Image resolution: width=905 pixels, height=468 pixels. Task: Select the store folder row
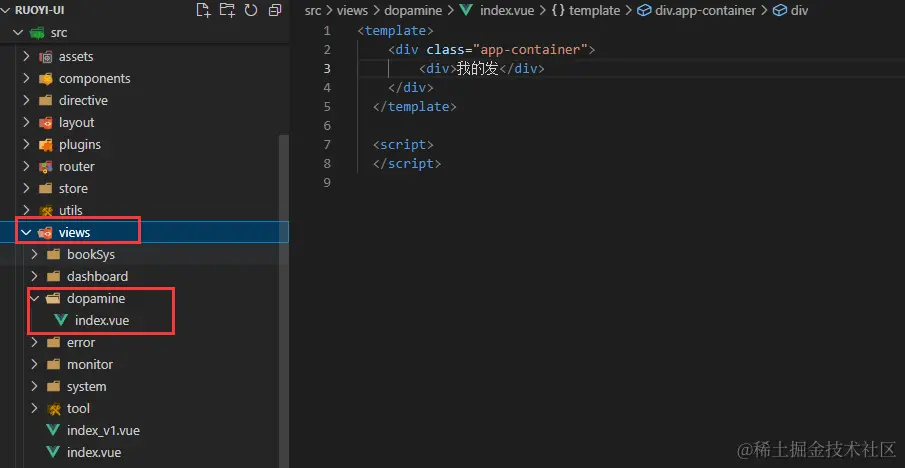[144, 188]
